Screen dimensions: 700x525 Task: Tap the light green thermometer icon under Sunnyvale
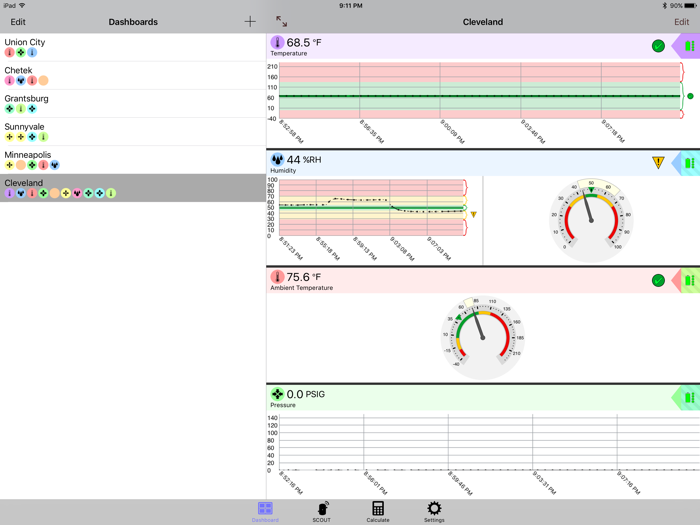[43, 137]
